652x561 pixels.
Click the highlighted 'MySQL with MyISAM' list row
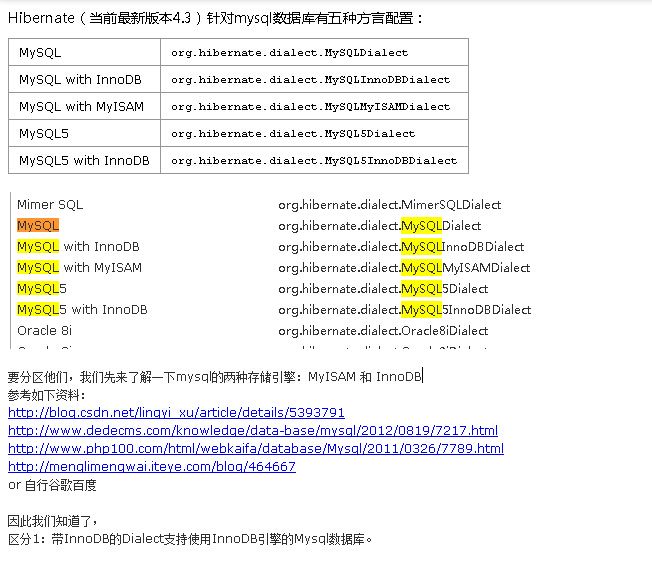pos(79,267)
